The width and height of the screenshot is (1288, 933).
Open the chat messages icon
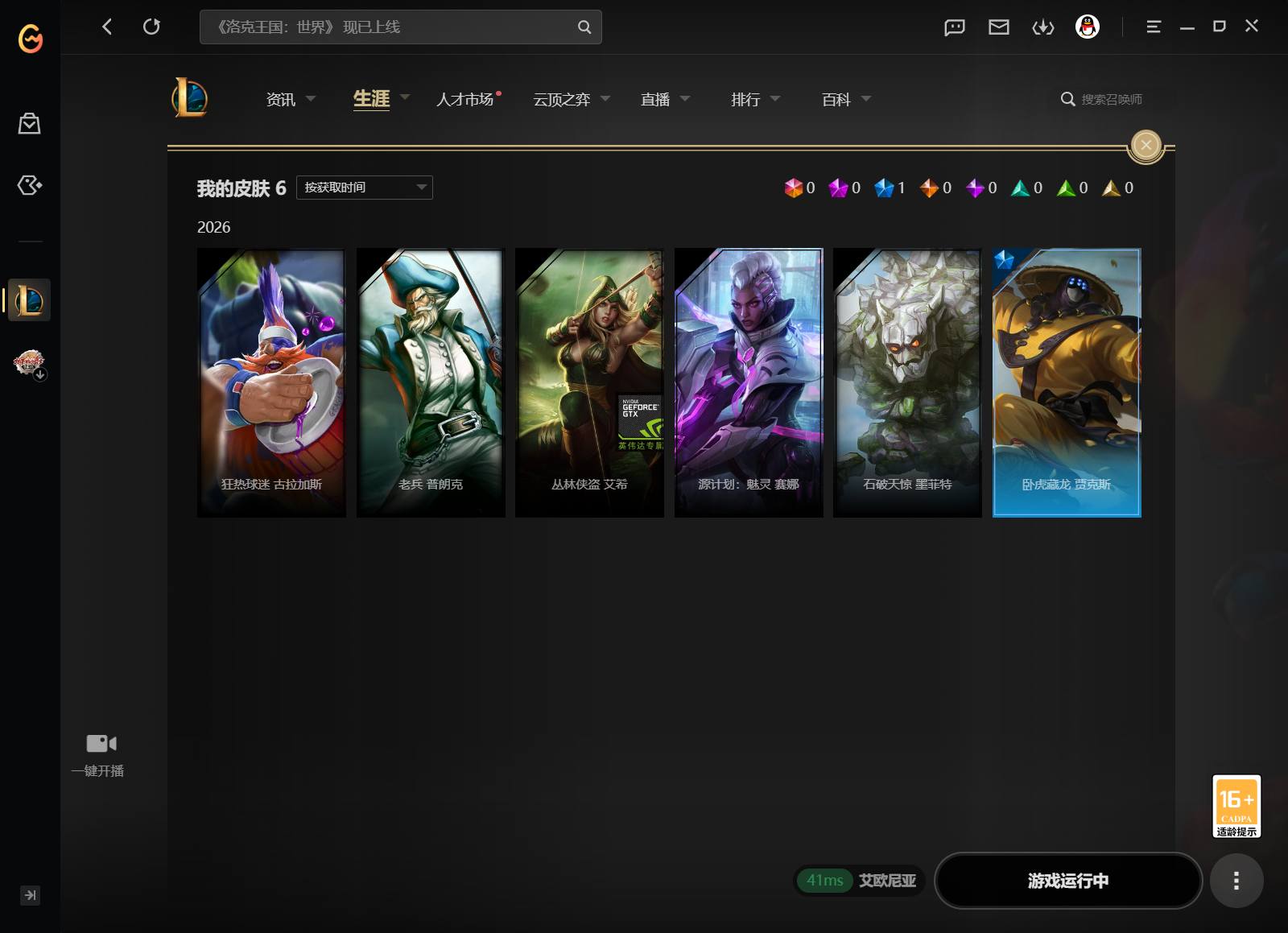click(955, 27)
